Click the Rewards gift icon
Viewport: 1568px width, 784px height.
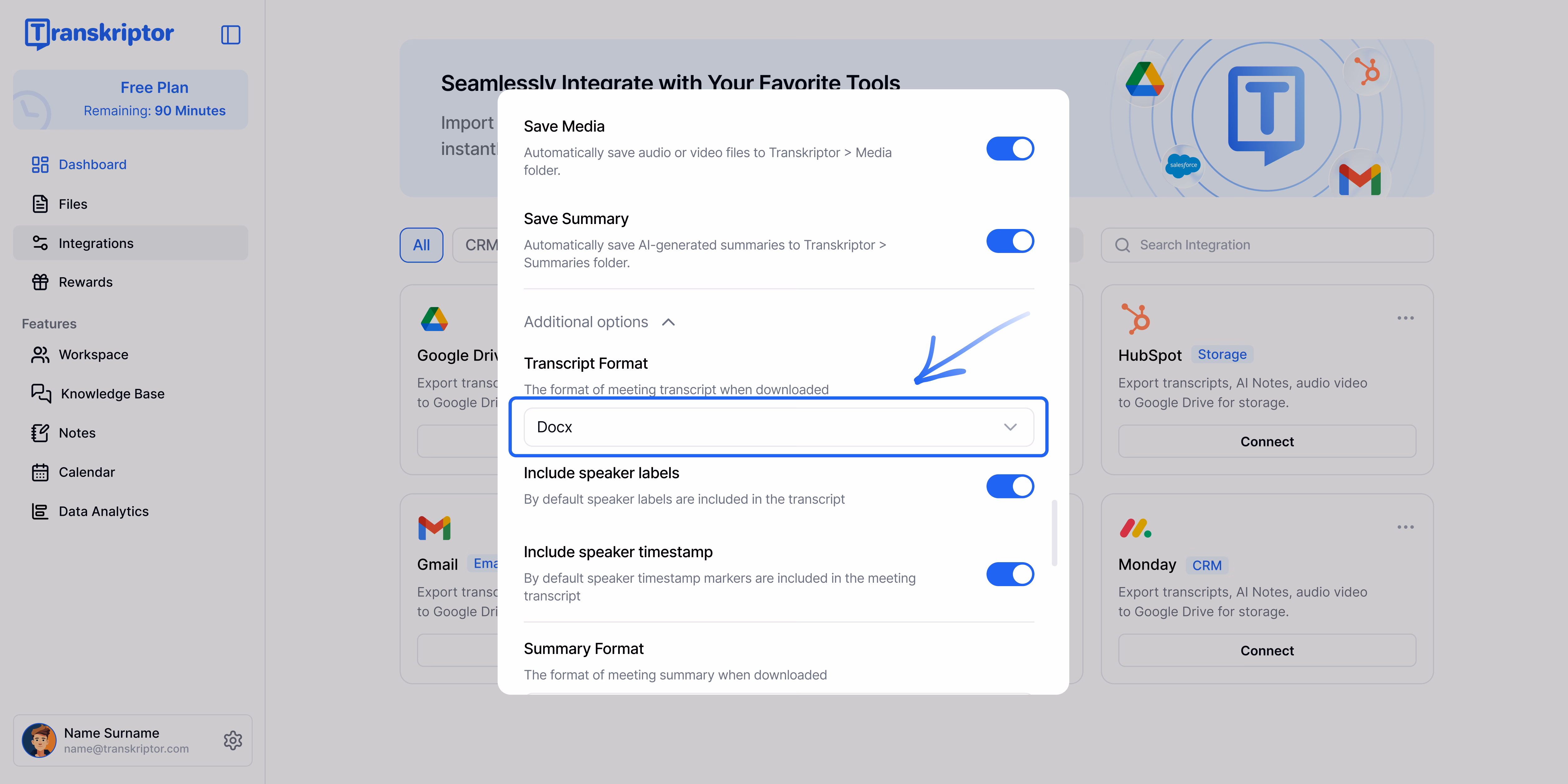click(40, 282)
